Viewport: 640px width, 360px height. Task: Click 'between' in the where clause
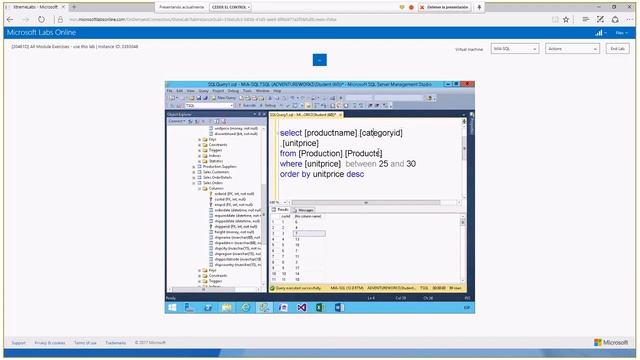[361, 164]
